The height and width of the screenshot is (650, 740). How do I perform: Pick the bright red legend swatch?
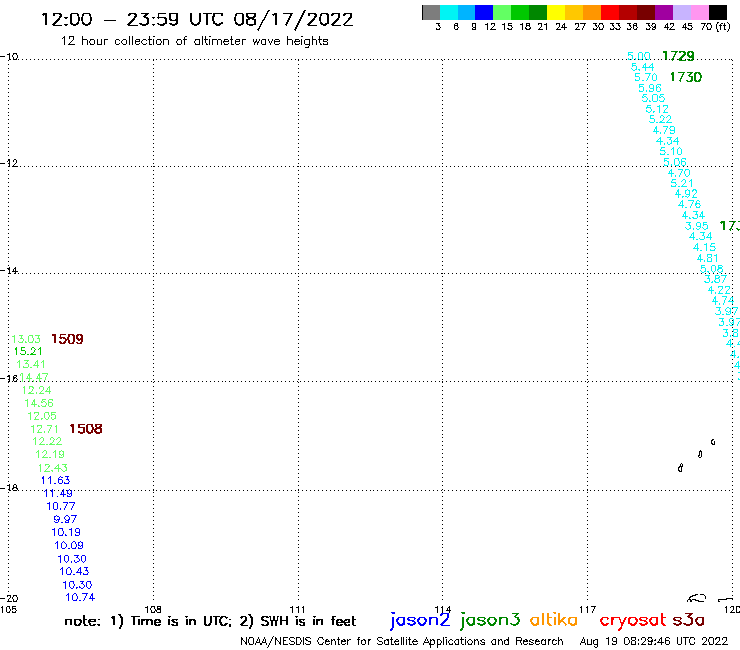(610, 12)
